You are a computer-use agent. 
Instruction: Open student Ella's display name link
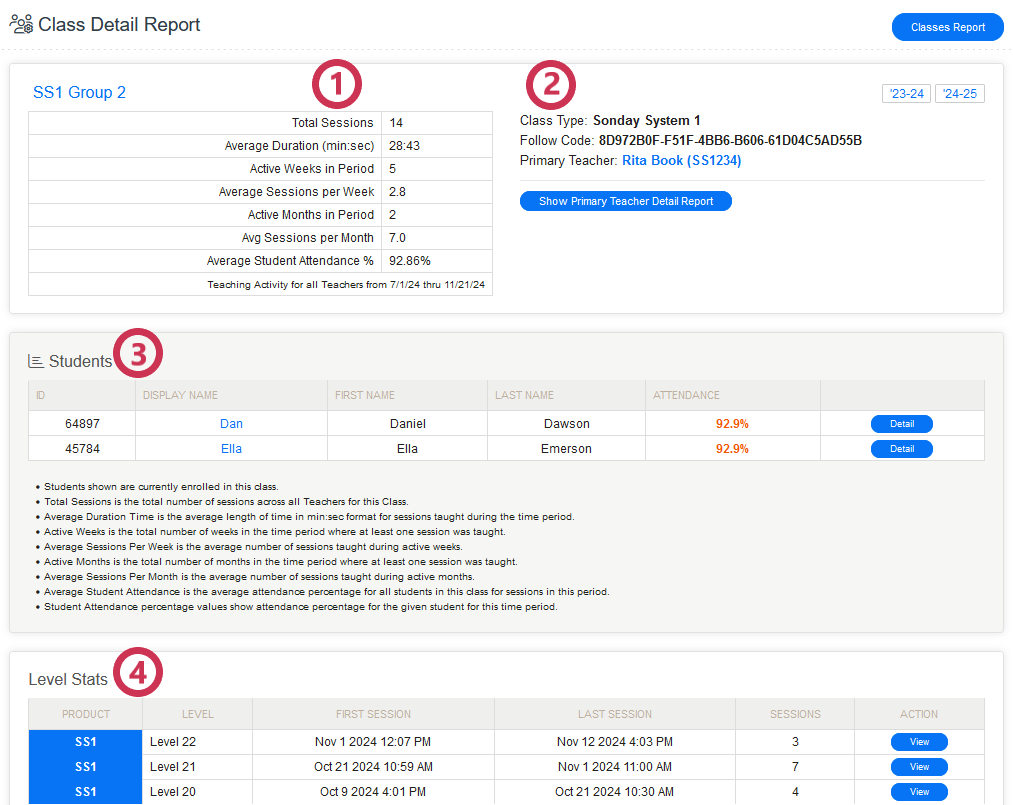click(231, 449)
